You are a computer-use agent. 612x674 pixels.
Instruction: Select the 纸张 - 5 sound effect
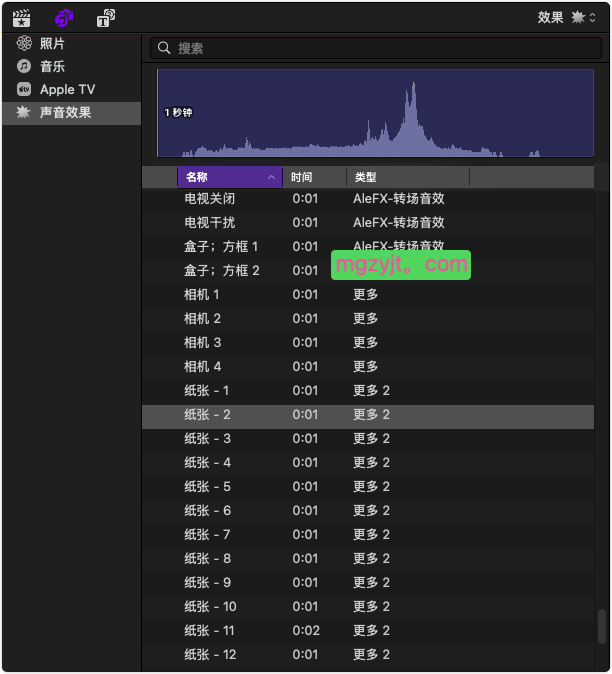pyautogui.click(x=368, y=487)
